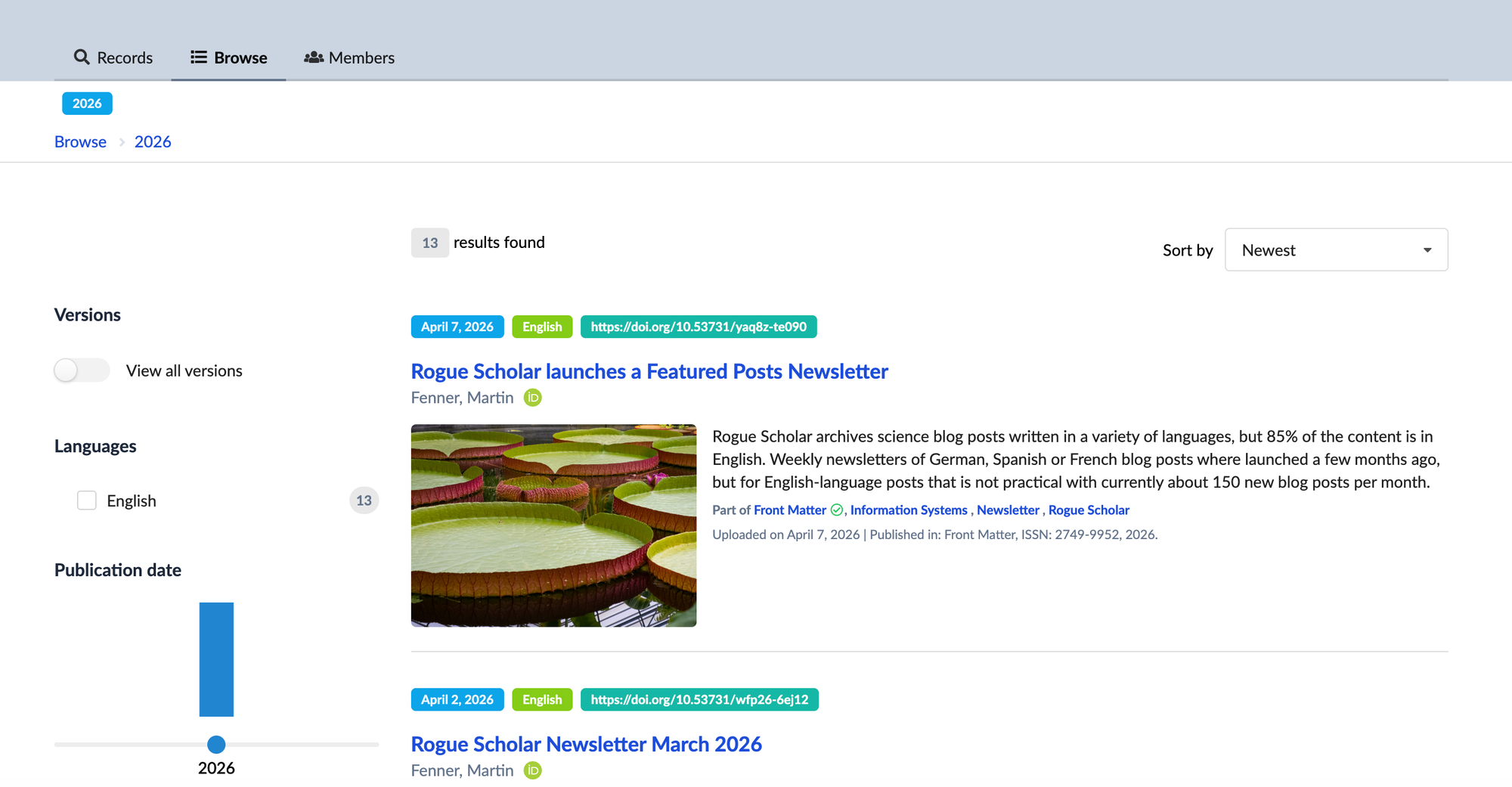Check the English language checkbox
This screenshot has height=787, width=1512.
coord(87,500)
